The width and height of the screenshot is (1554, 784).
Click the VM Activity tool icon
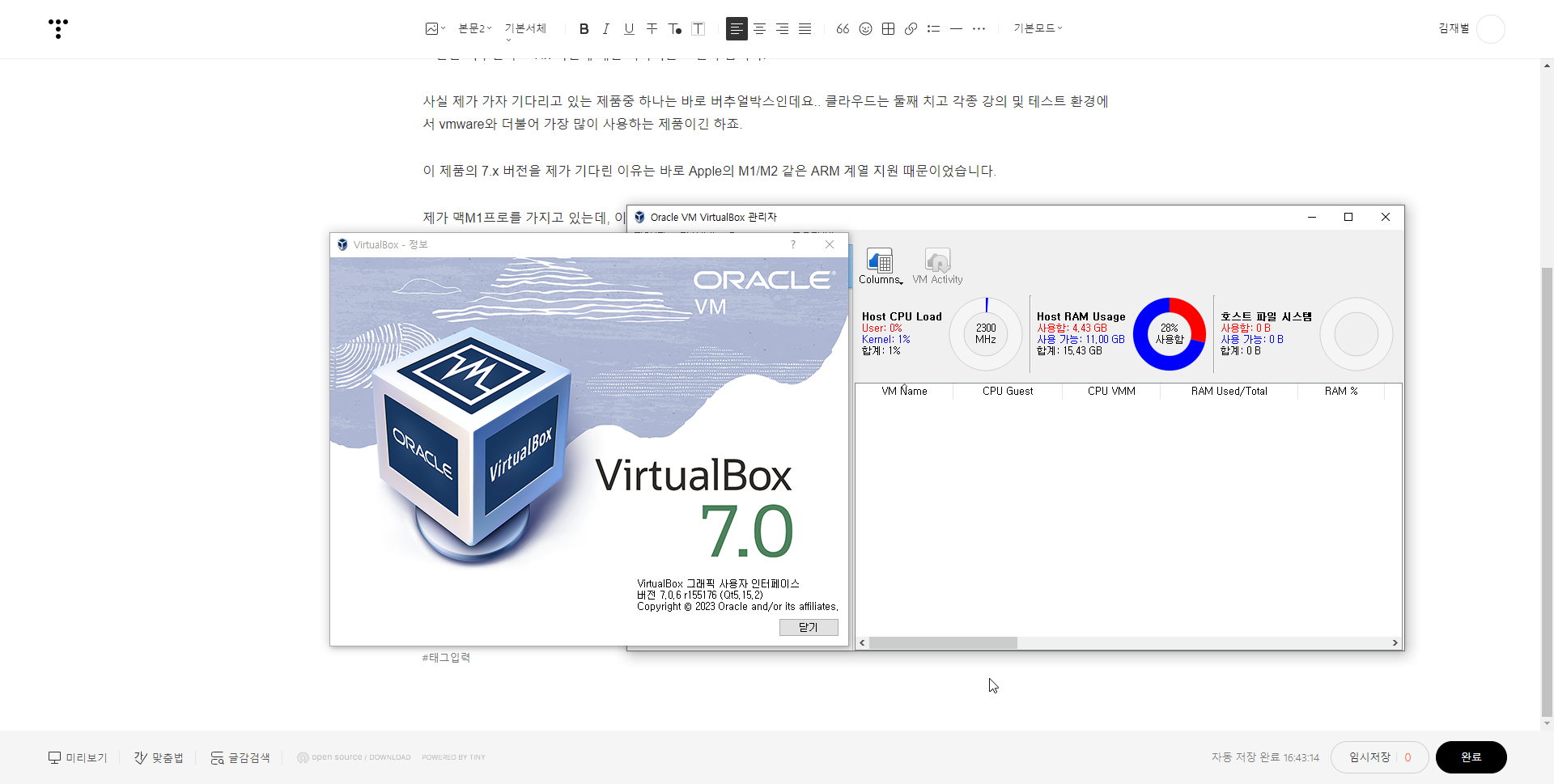[x=937, y=266]
